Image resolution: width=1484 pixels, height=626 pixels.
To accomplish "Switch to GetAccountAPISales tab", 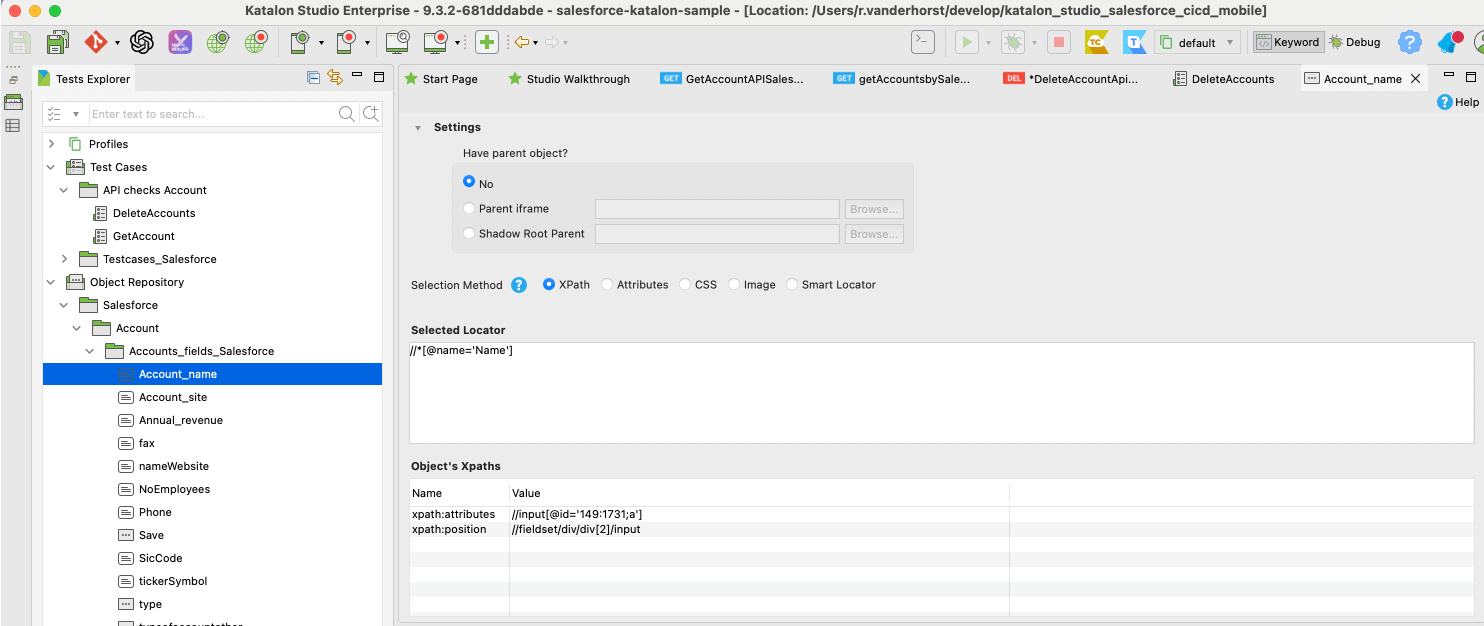I will click(732, 78).
